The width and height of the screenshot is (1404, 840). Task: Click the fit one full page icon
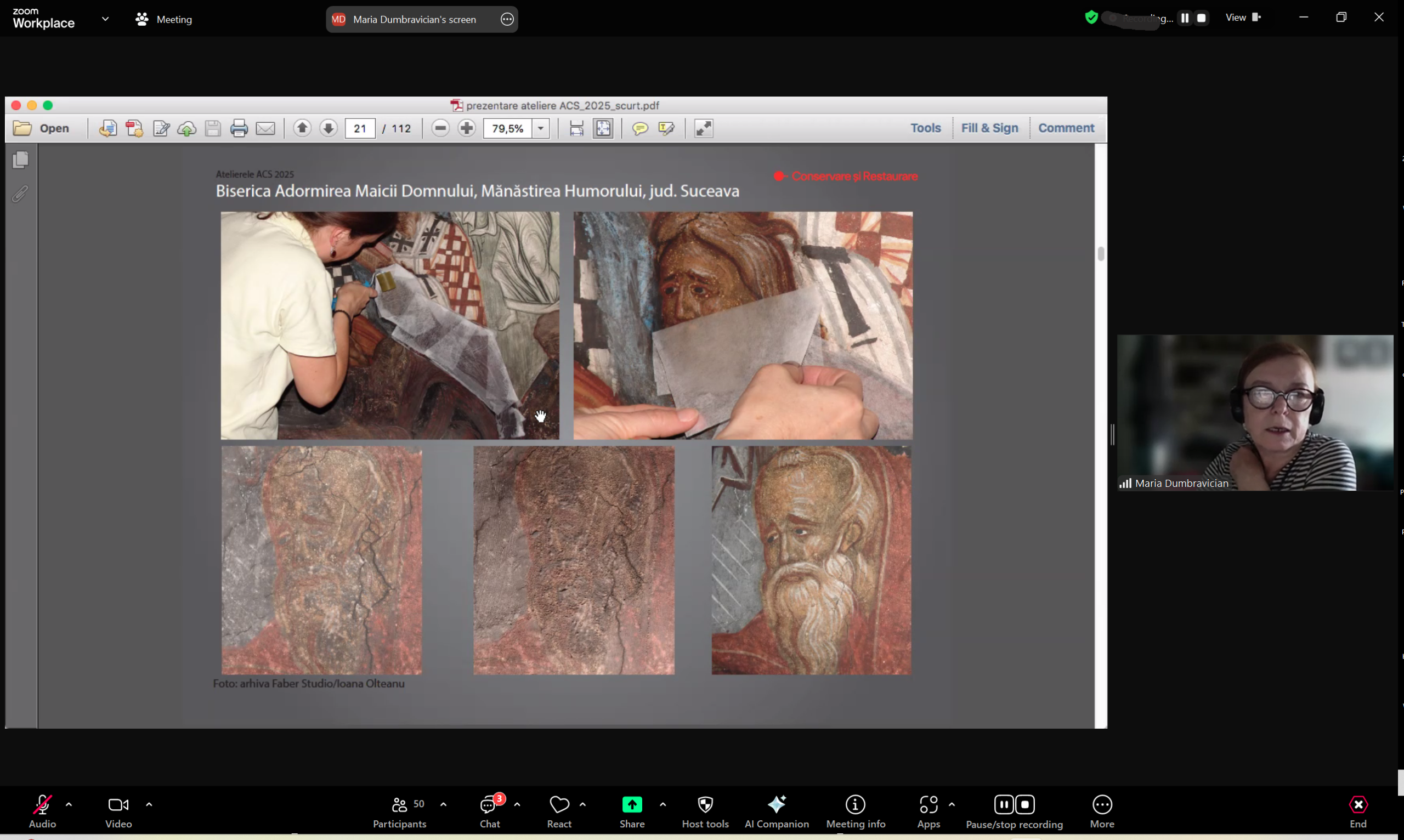(603, 128)
